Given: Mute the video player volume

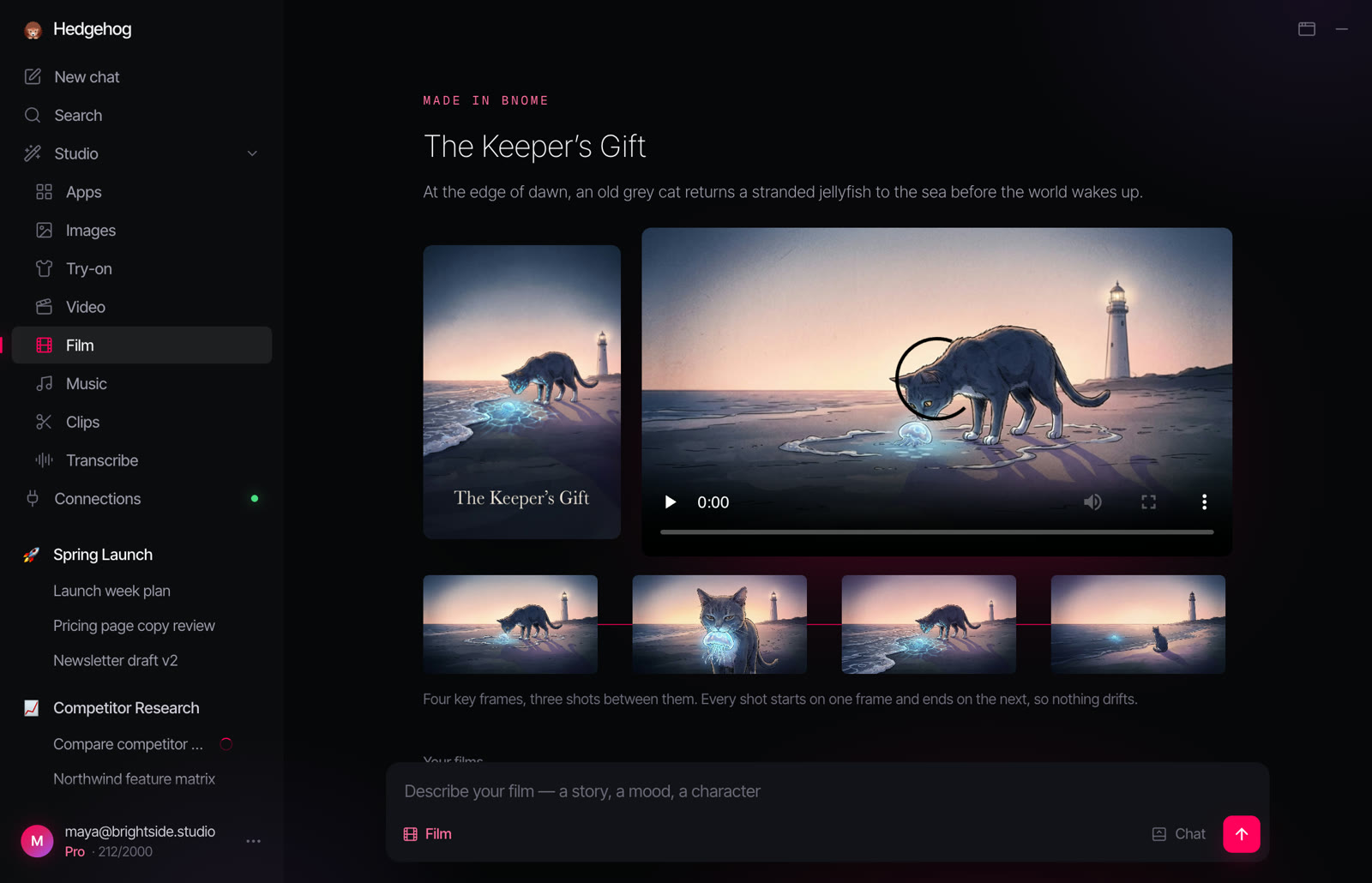Looking at the screenshot, I should coord(1092,502).
